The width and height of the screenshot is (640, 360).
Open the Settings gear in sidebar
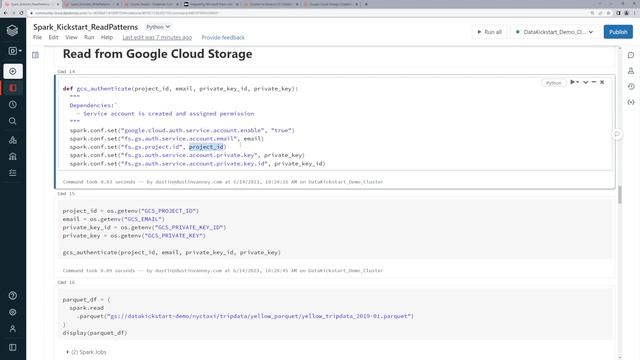[x=13, y=312]
